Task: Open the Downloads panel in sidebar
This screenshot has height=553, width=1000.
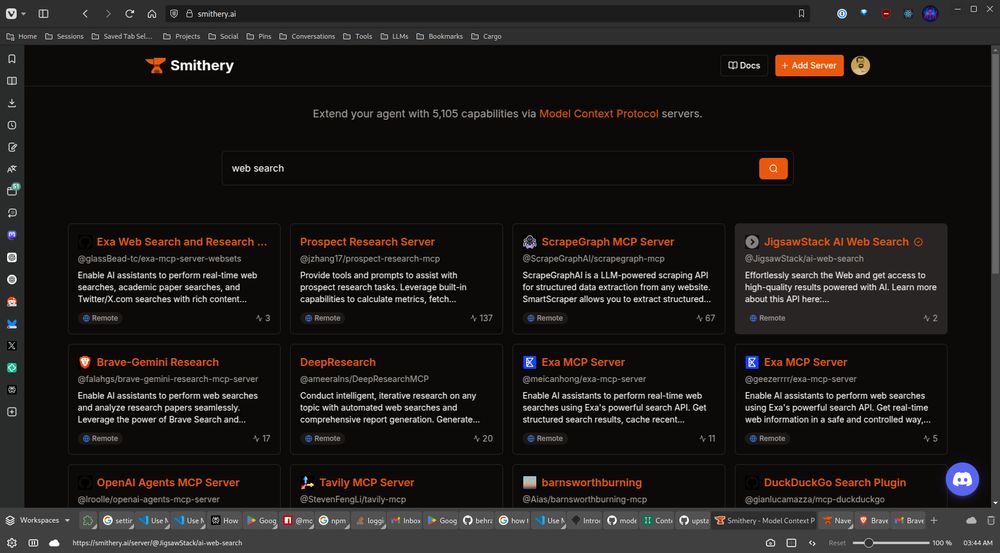Action: 11,103
